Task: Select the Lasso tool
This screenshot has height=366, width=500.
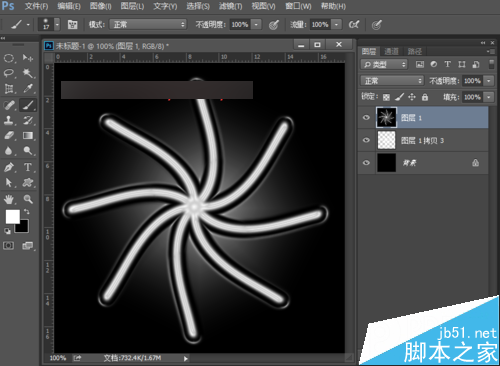Action: coord(9,73)
